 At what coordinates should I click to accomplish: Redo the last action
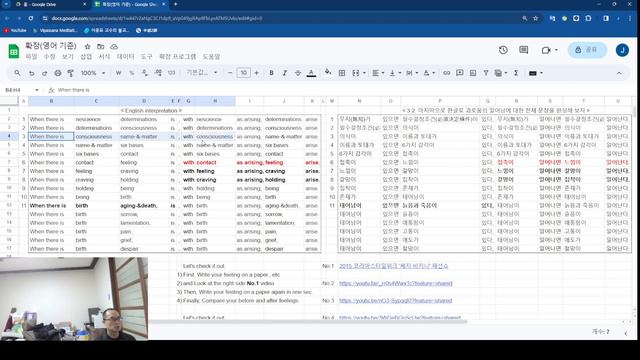point(44,73)
